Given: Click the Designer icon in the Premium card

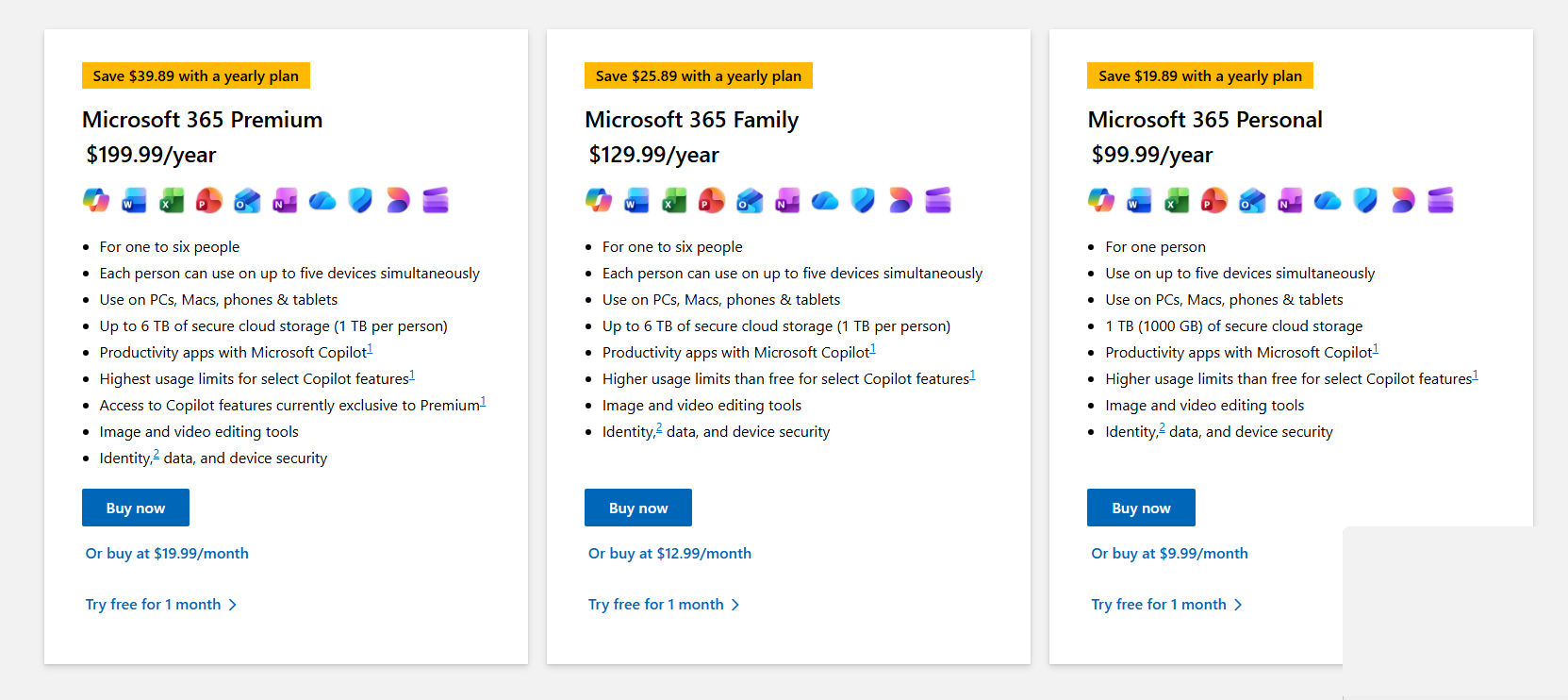Looking at the screenshot, I should [x=398, y=200].
